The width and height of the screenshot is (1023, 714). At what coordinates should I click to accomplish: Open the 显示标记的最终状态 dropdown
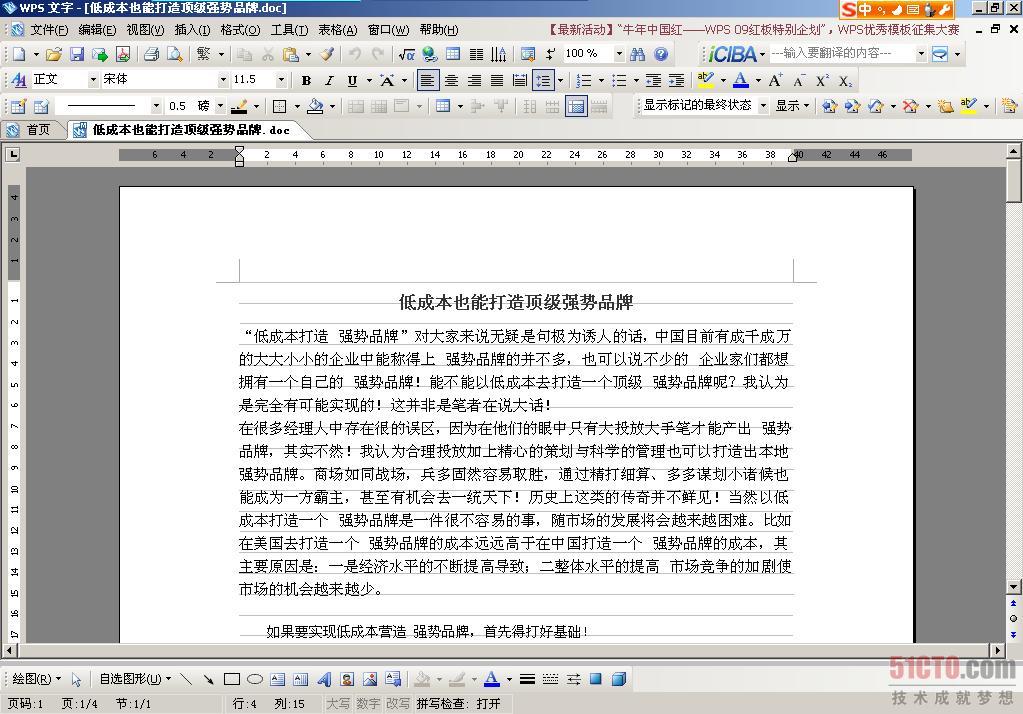point(763,106)
